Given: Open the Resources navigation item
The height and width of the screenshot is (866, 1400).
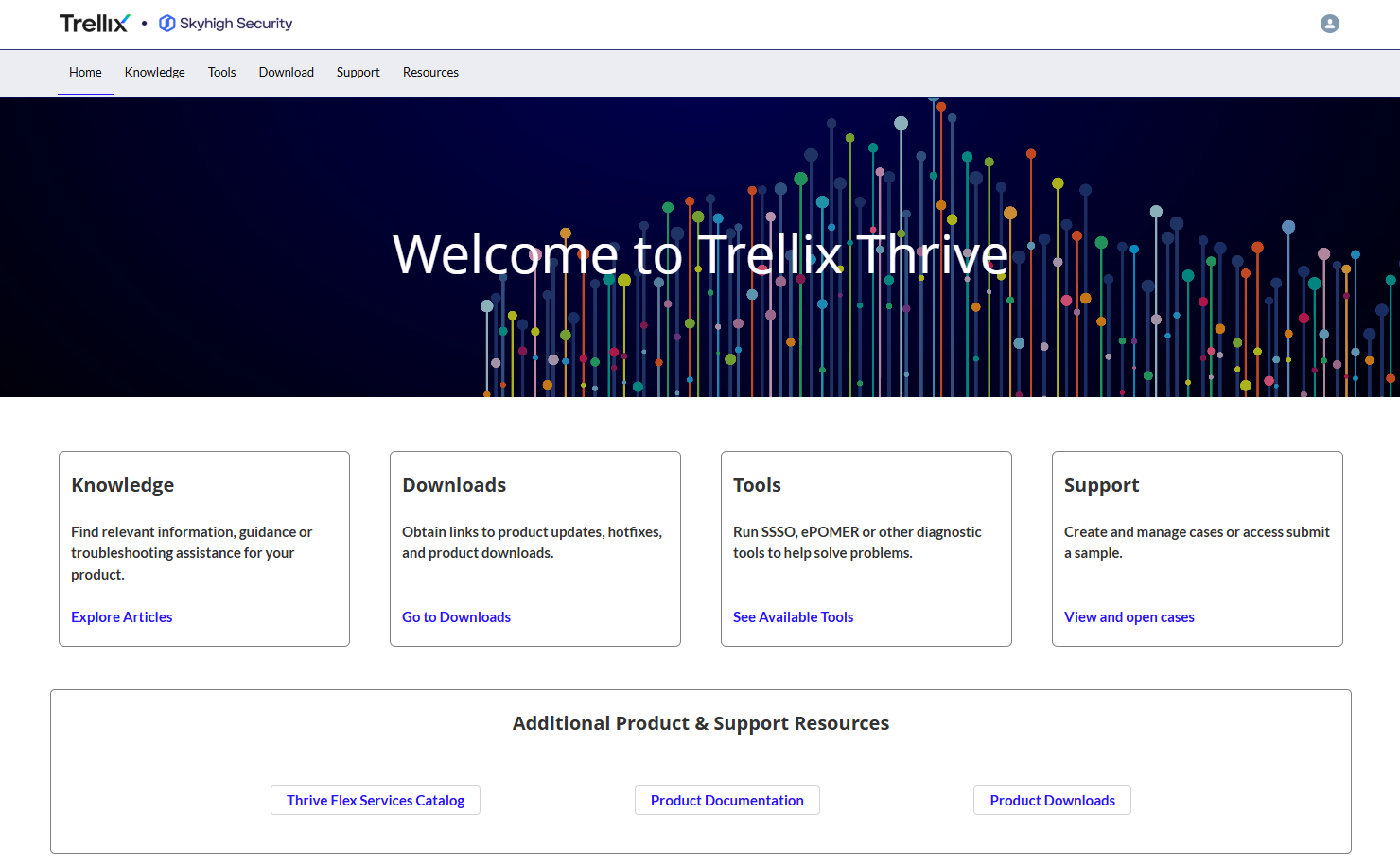Looking at the screenshot, I should pos(430,72).
